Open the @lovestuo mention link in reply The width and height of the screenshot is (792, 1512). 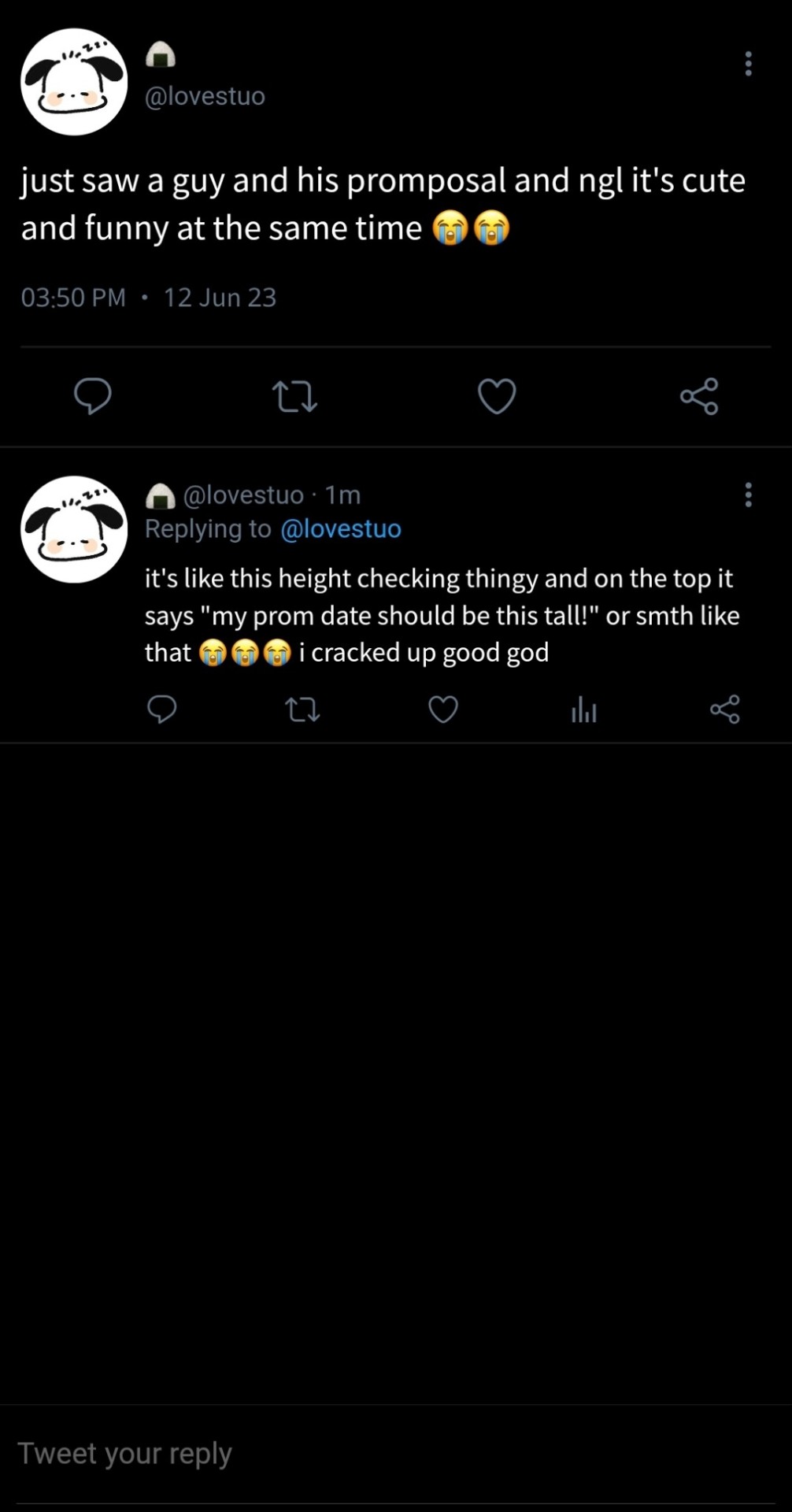coord(340,528)
